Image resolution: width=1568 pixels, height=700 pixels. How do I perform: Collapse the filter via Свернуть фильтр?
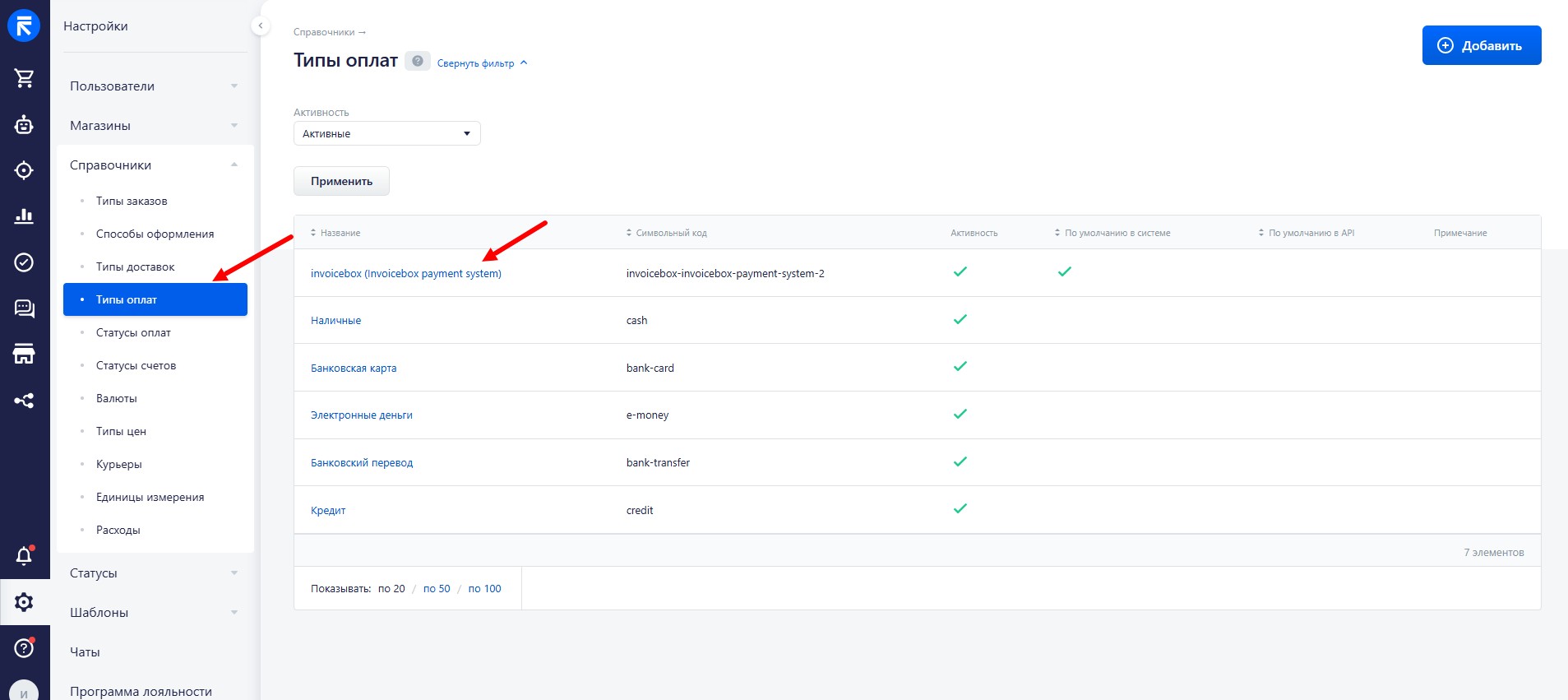tap(482, 63)
